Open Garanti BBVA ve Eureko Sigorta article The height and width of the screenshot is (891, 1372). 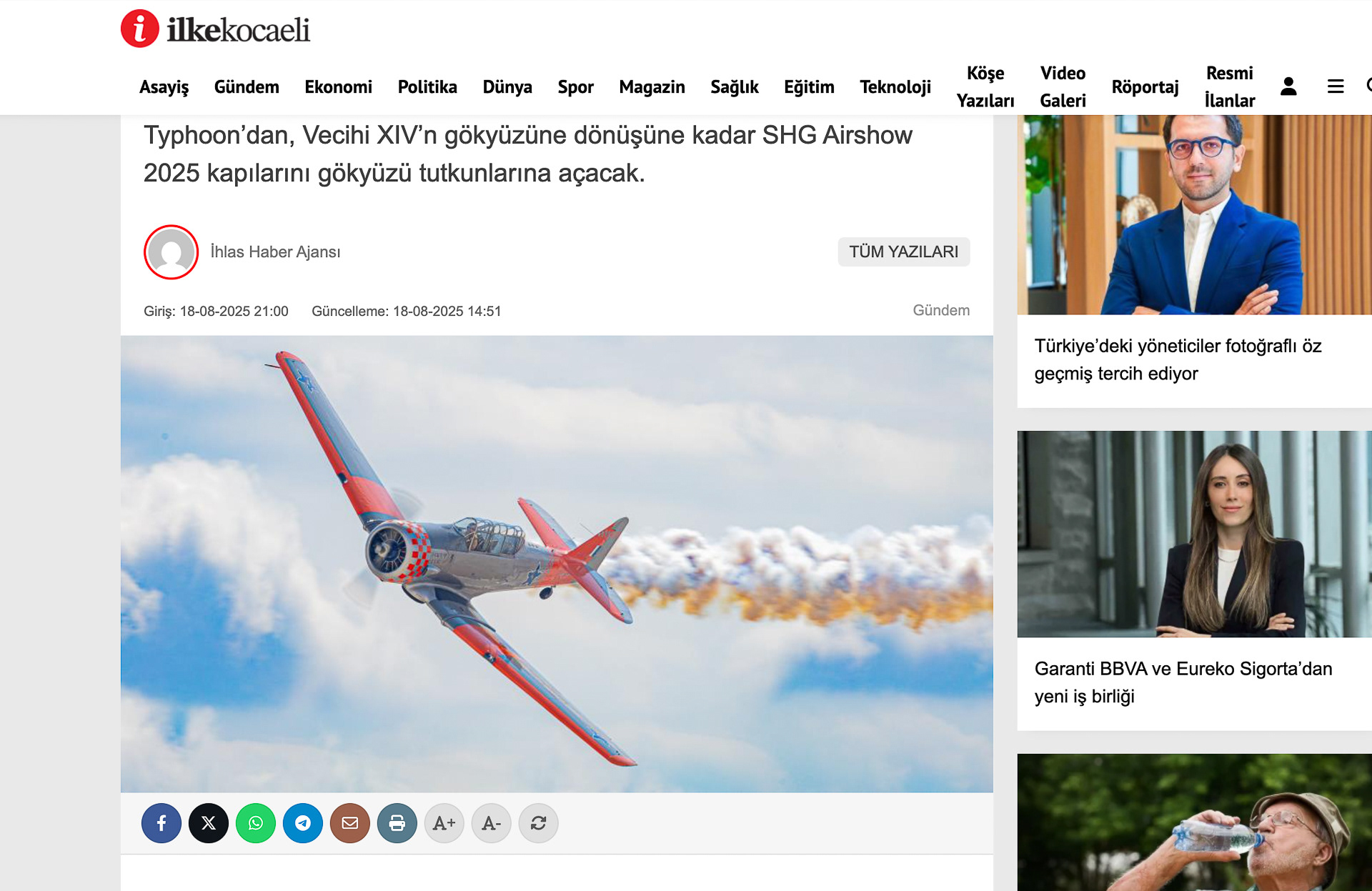click(x=1183, y=682)
